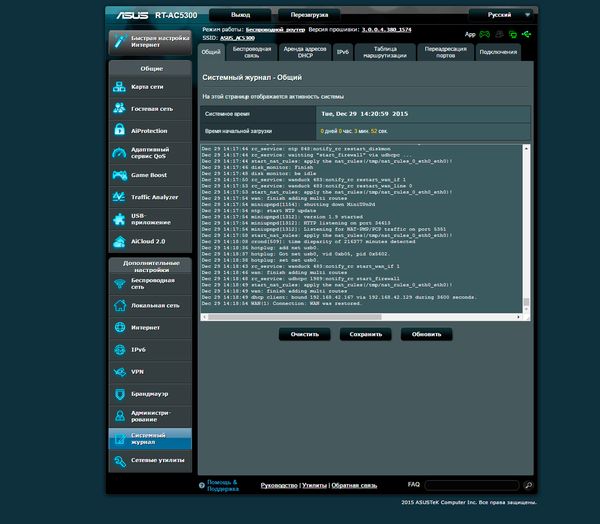Switch to Таблица маршрутизации tab
Screen dimensions: 600x524
pyautogui.click(x=385, y=52)
